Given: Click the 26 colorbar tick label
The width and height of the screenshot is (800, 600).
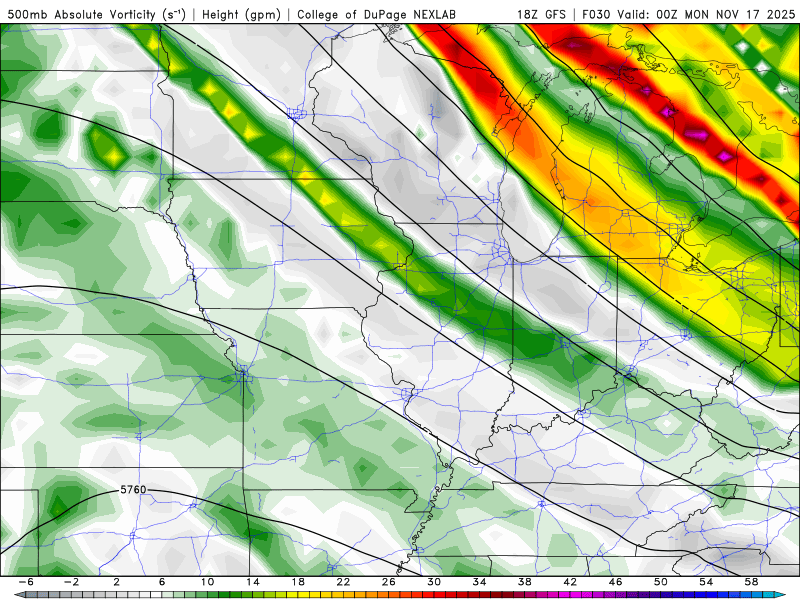Looking at the screenshot, I should tap(389, 582).
